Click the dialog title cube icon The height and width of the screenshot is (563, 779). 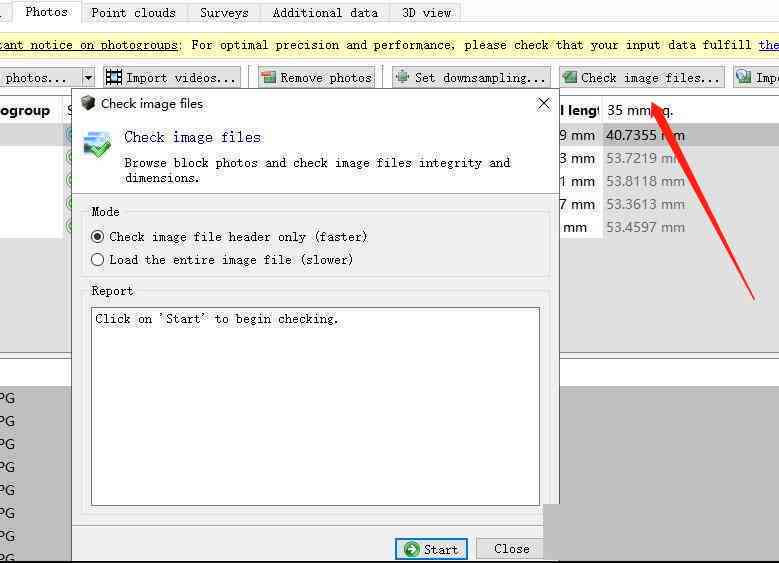point(88,103)
